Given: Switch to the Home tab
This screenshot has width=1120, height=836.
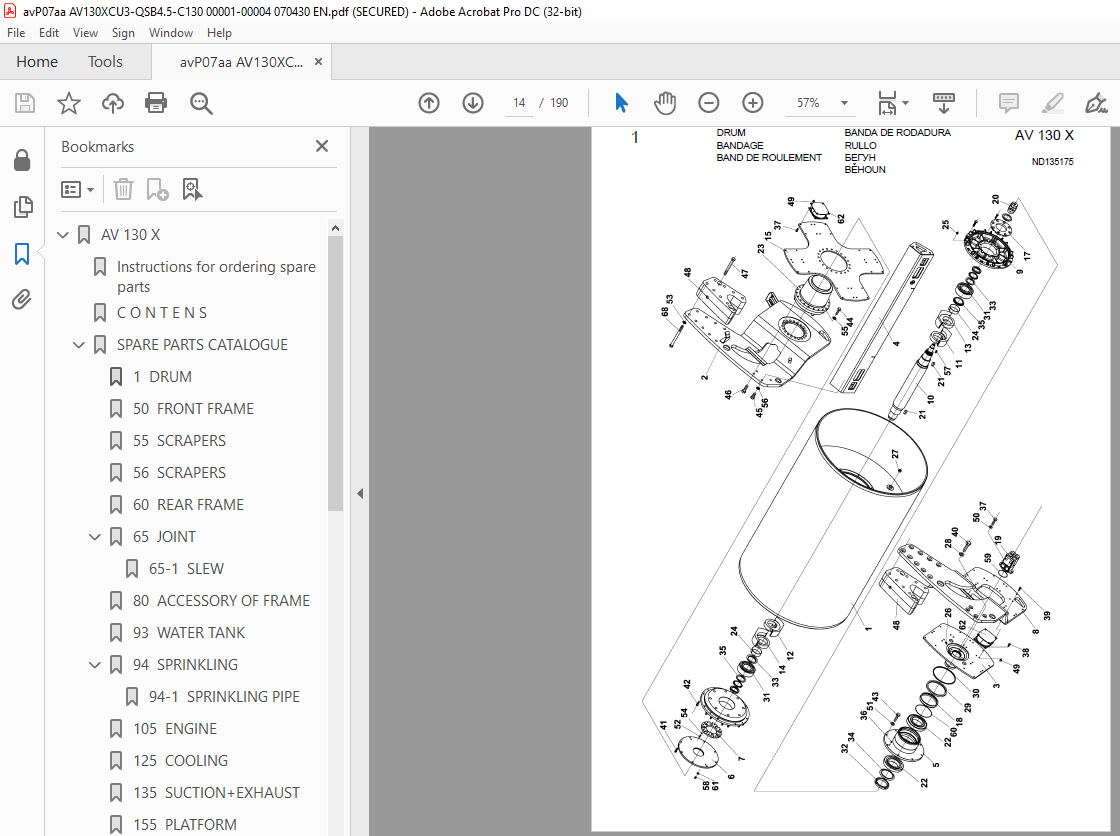Looking at the screenshot, I should (37, 62).
